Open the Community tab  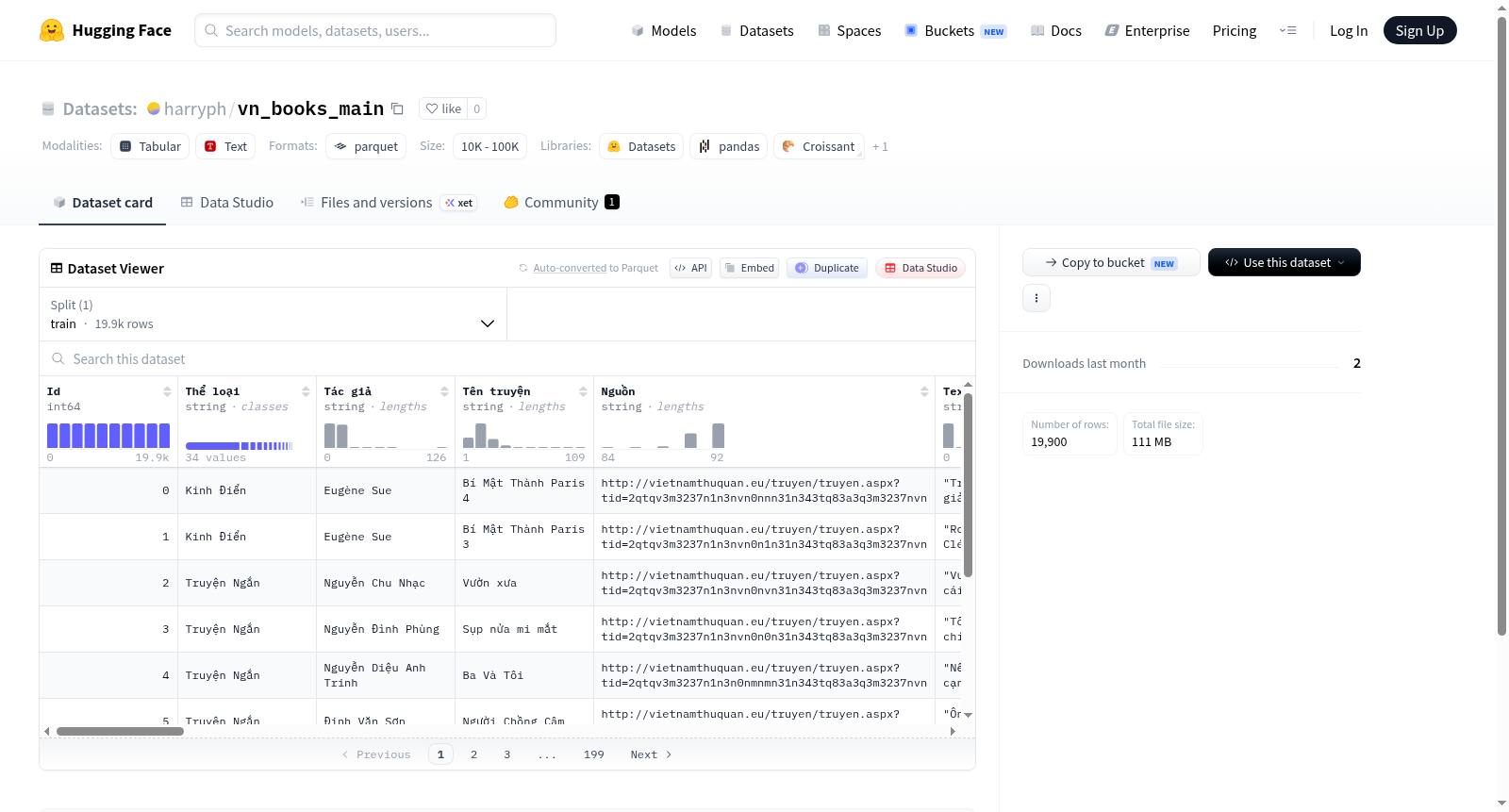click(x=562, y=203)
